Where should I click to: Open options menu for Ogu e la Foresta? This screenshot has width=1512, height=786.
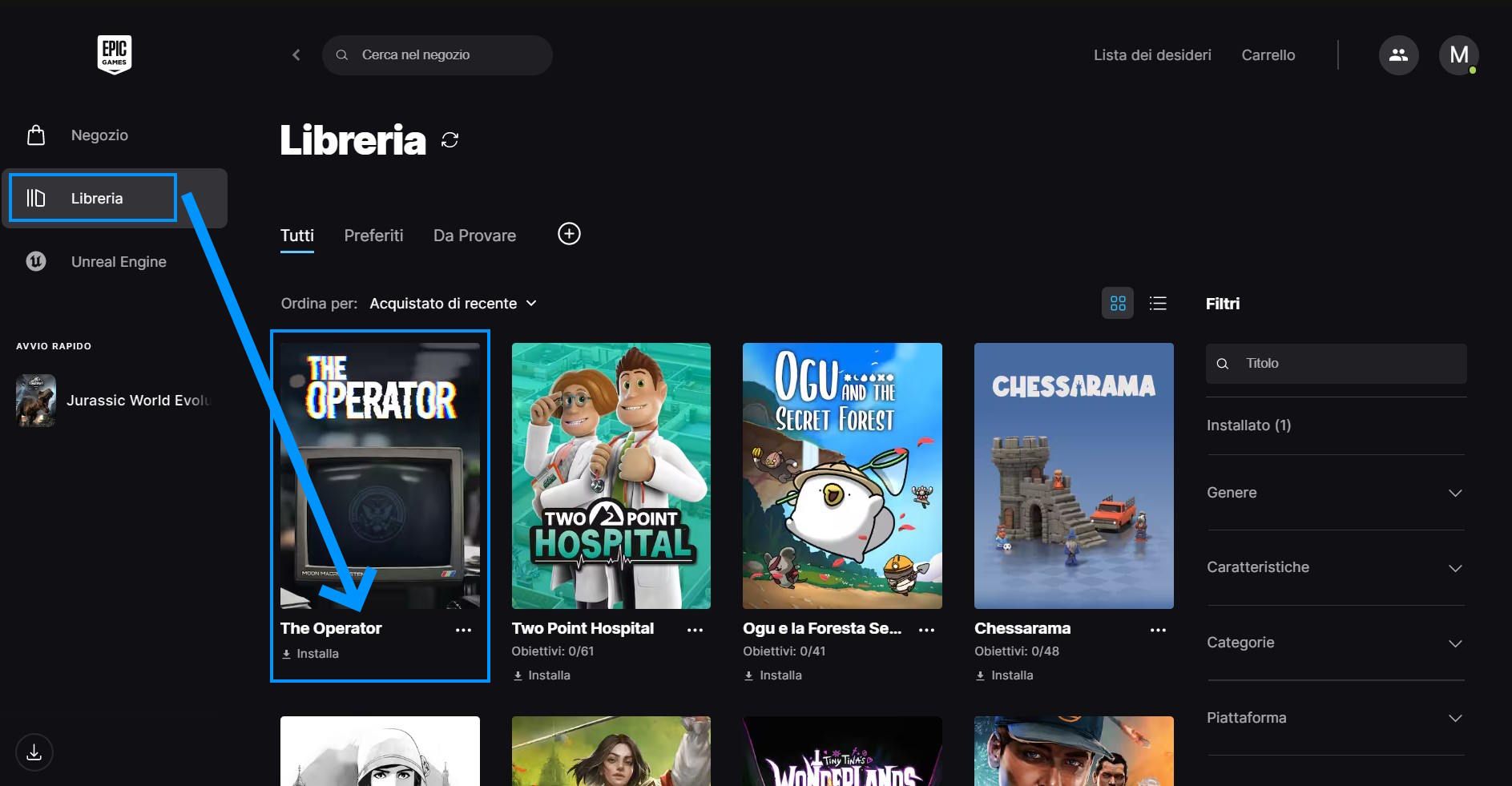point(926,630)
